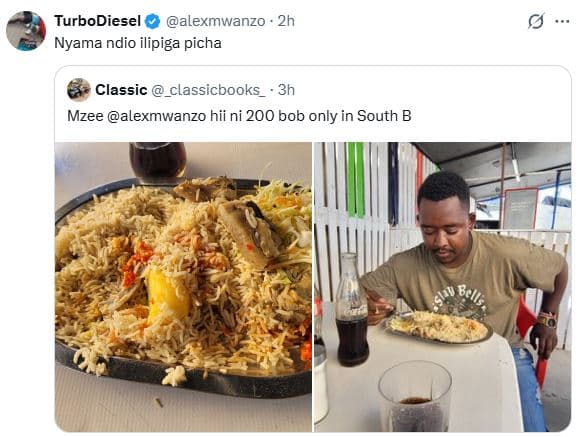
Task: Visit the @alexmwanzo handle next to TurboDiesel
Action: tap(215, 21)
